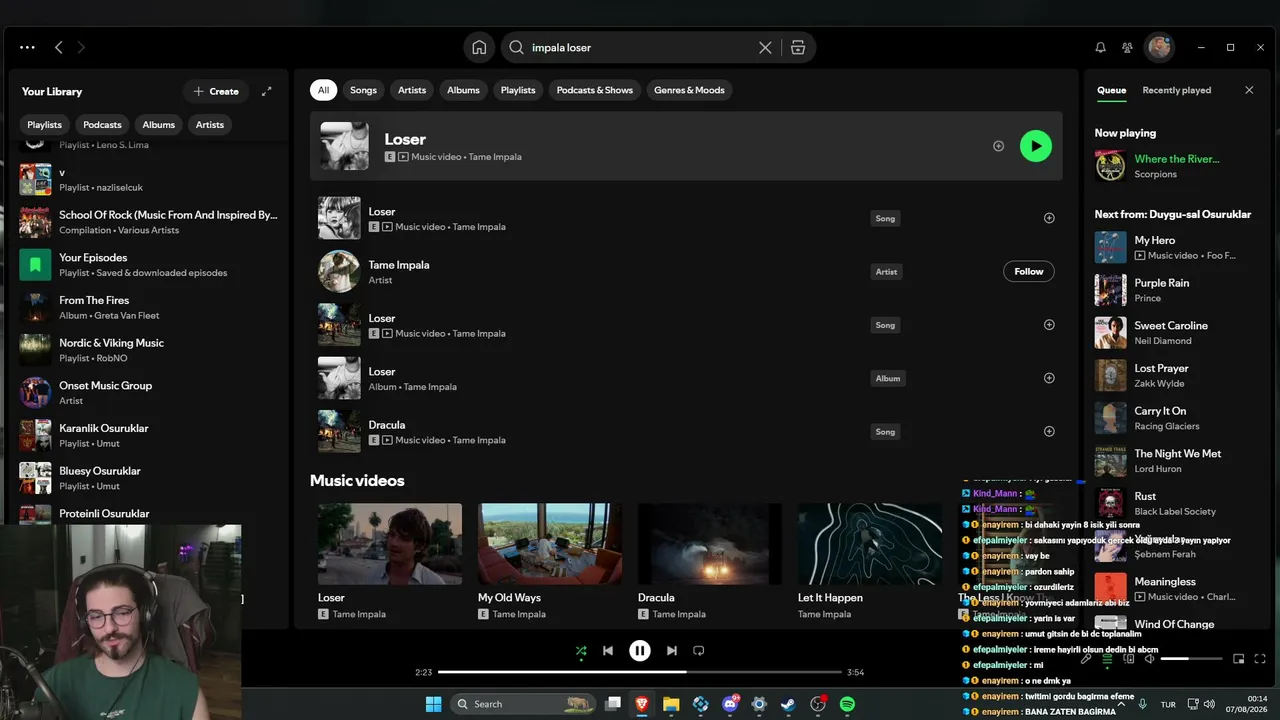Open the Create dropdown in Your Library
This screenshot has width=1280, height=720.
click(x=216, y=91)
